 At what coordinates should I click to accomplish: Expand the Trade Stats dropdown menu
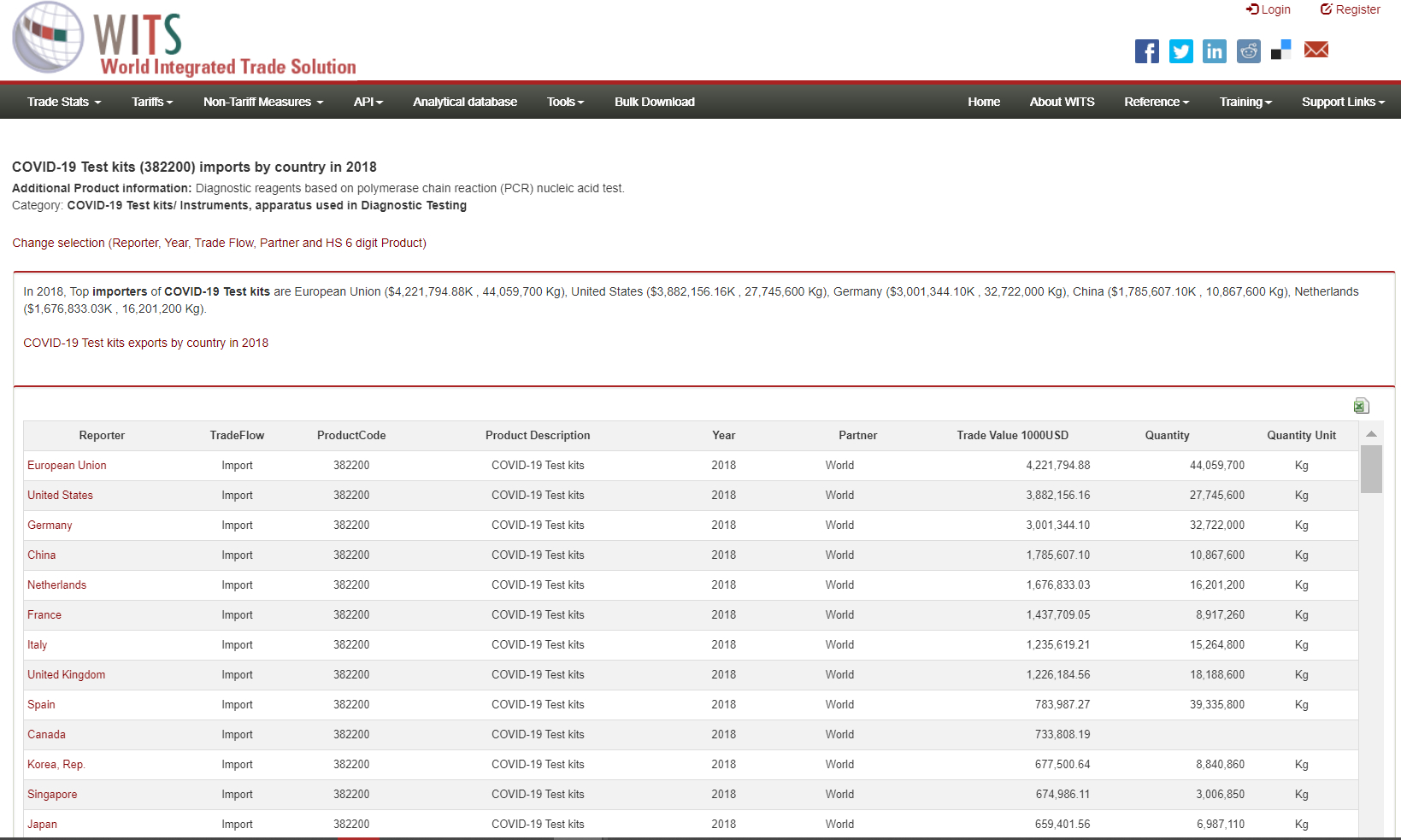[x=64, y=102]
